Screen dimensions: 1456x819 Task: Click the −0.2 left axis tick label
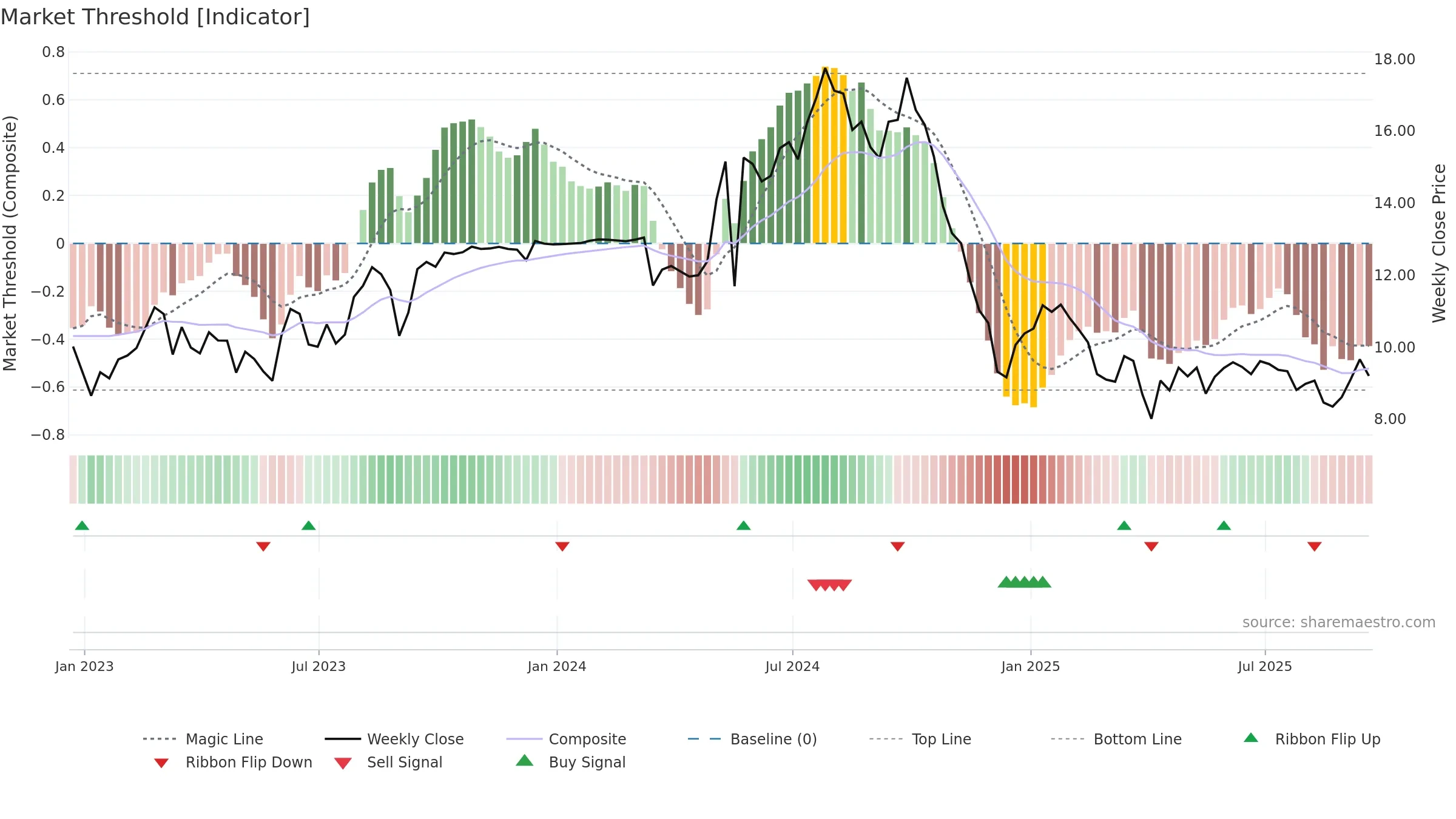point(48,292)
